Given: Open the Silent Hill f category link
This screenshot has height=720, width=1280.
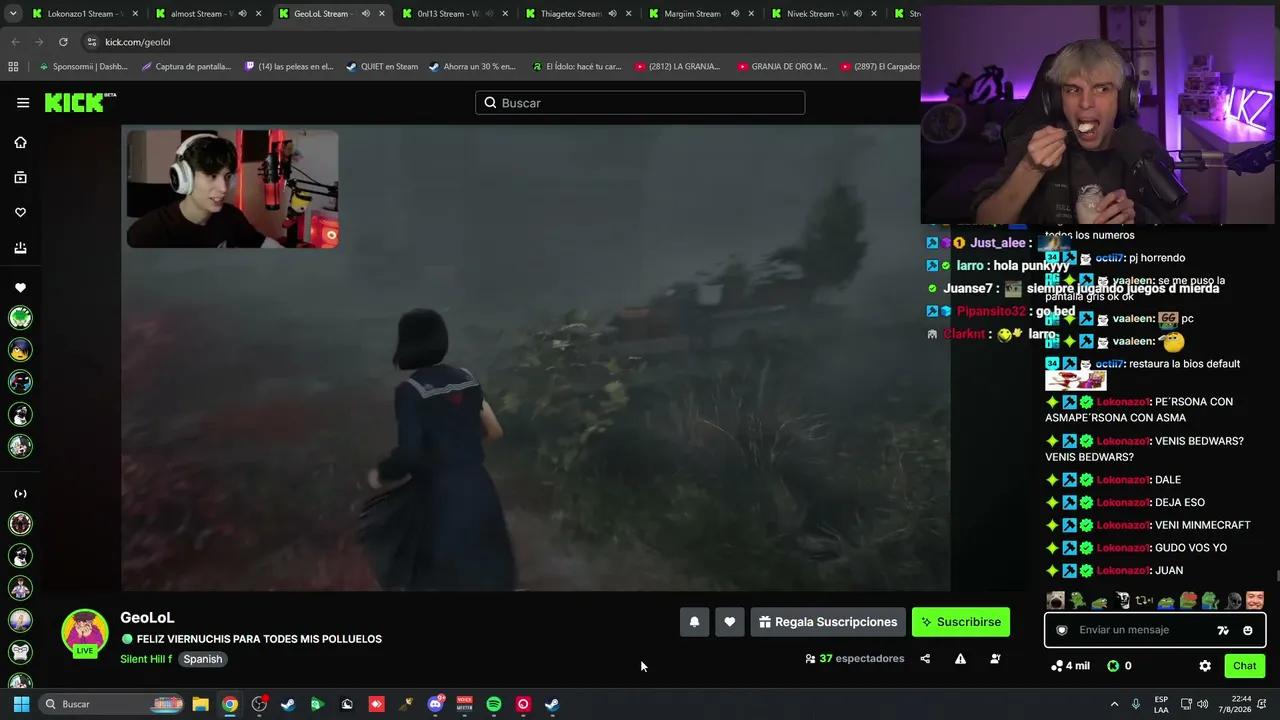Looking at the screenshot, I should click(146, 659).
